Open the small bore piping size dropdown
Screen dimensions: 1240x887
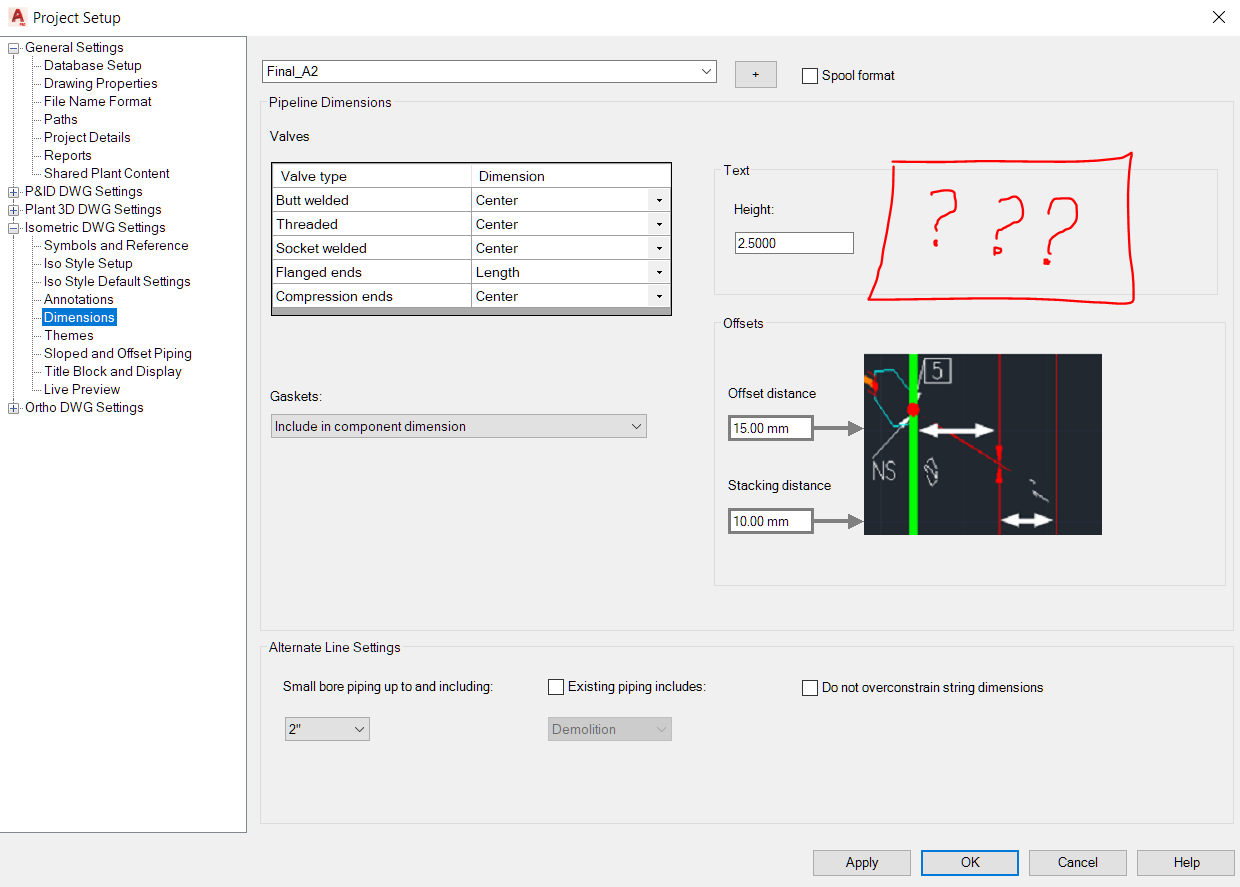pos(357,728)
